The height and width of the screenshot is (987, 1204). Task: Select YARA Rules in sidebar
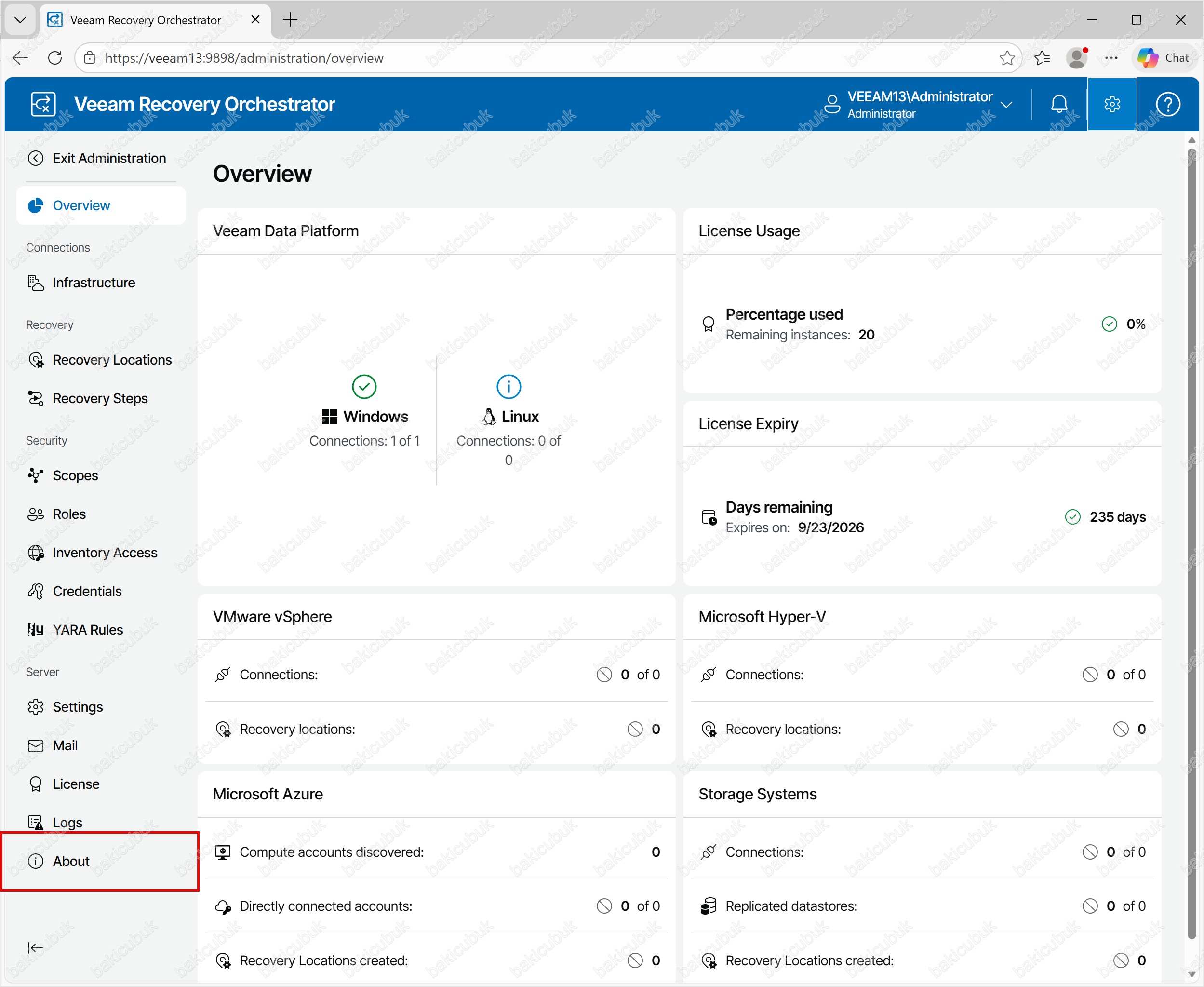[x=88, y=629]
